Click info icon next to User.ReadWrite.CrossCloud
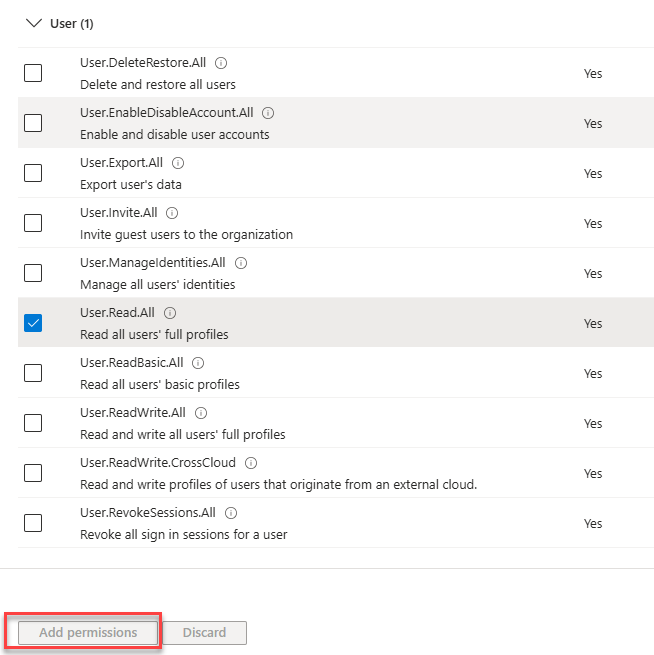The width and height of the screenshot is (654, 655). (x=251, y=463)
